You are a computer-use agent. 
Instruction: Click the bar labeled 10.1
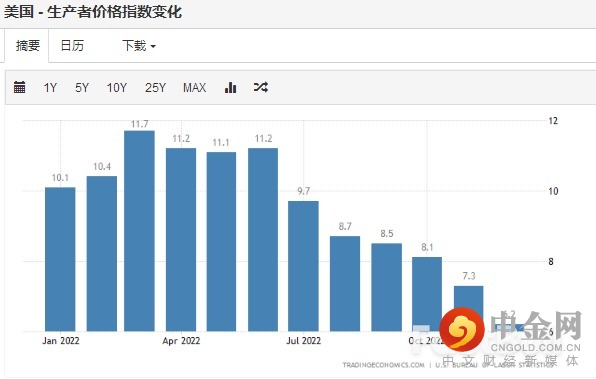(60, 259)
